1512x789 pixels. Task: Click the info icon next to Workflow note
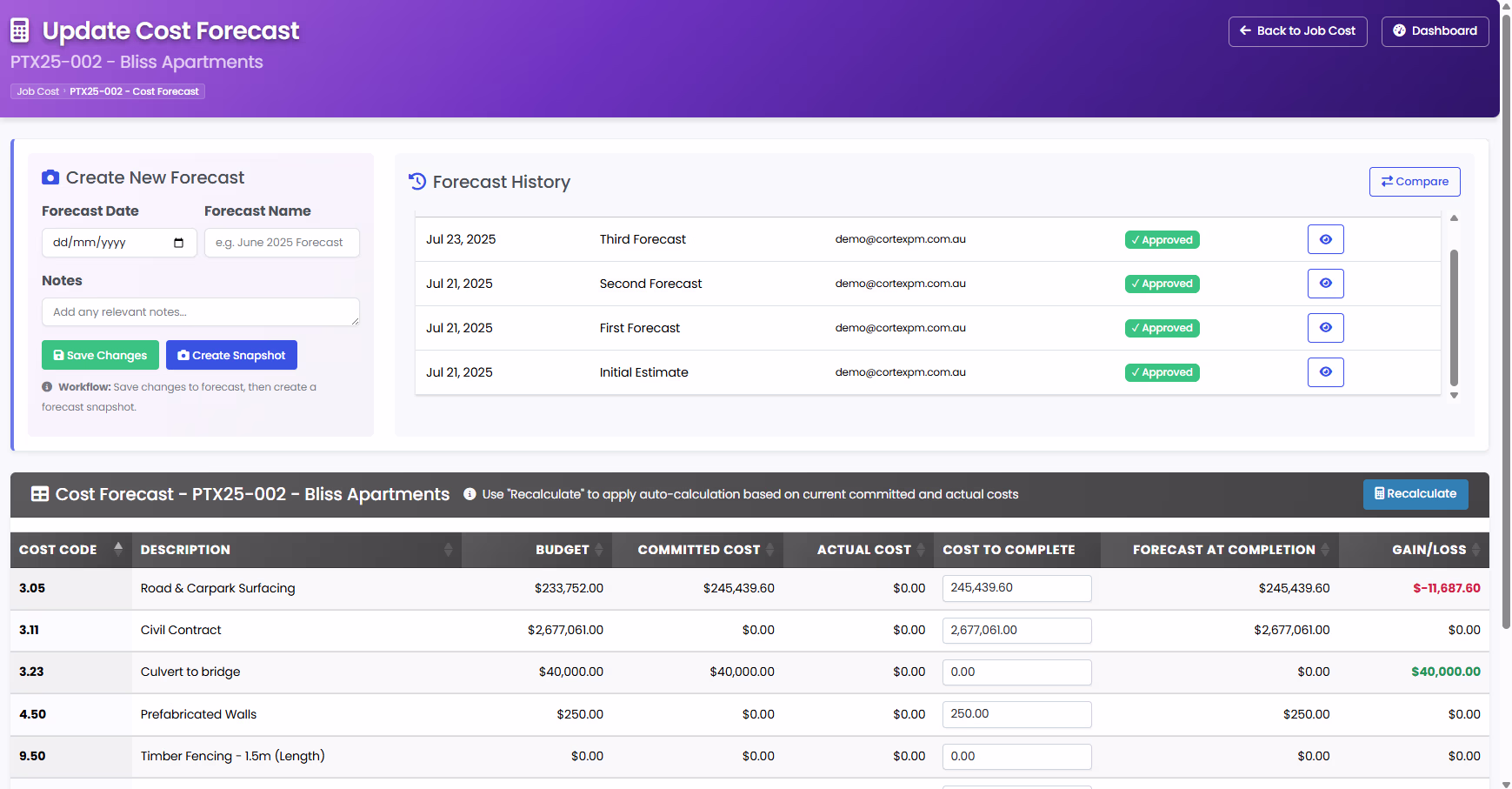pos(47,387)
